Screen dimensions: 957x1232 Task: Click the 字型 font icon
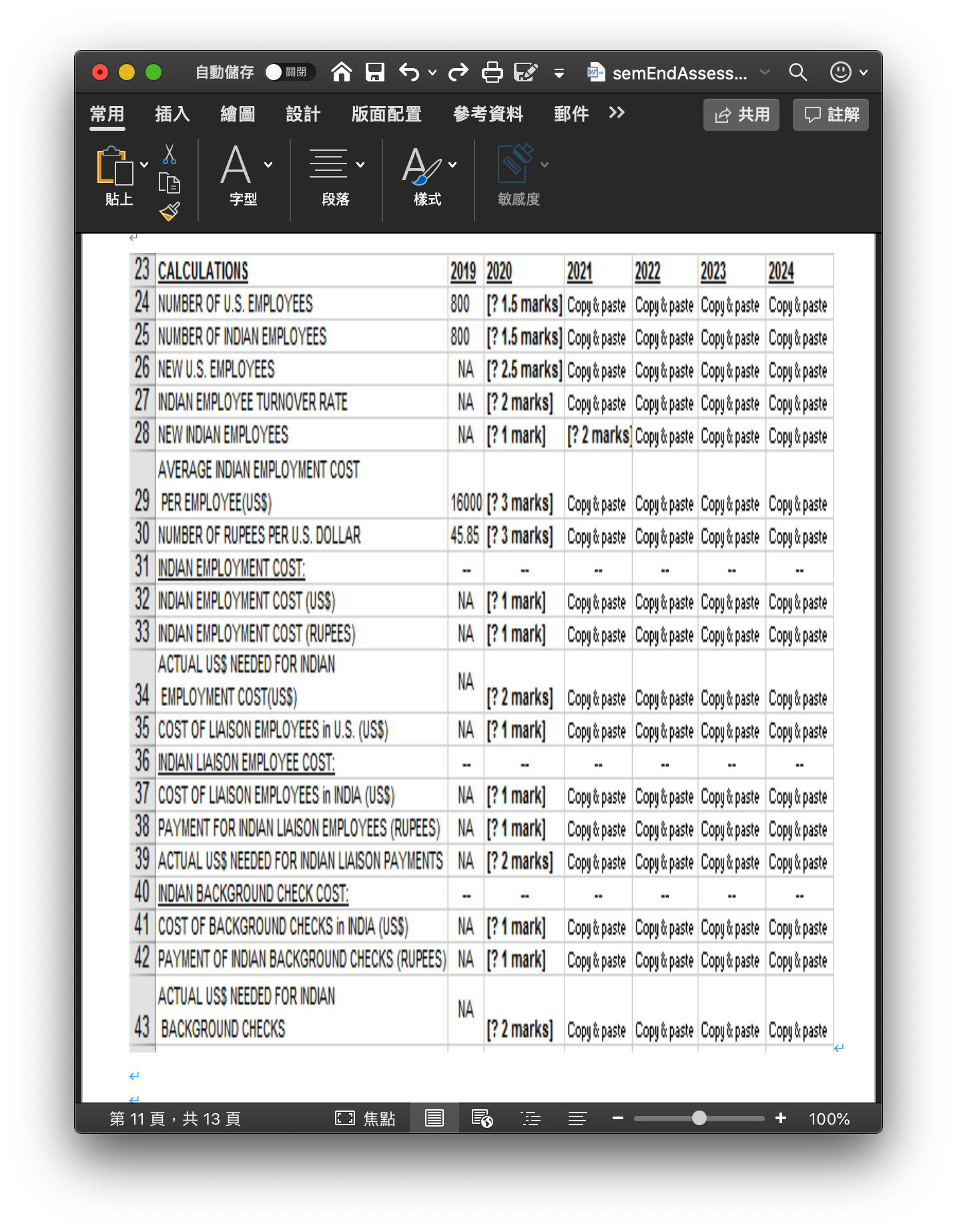[x=236, y=165]
